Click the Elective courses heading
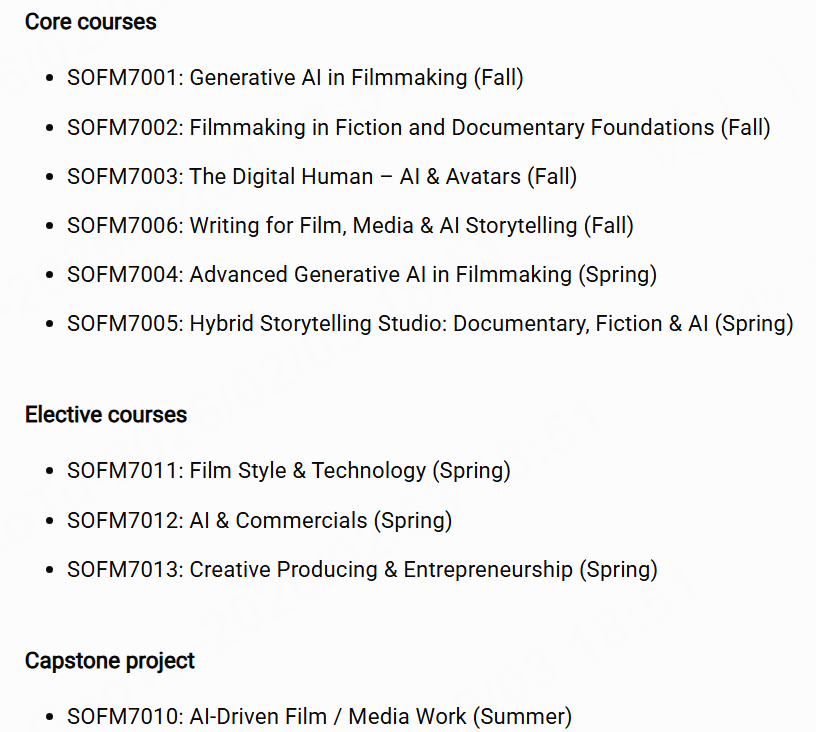 pos(106,415)
